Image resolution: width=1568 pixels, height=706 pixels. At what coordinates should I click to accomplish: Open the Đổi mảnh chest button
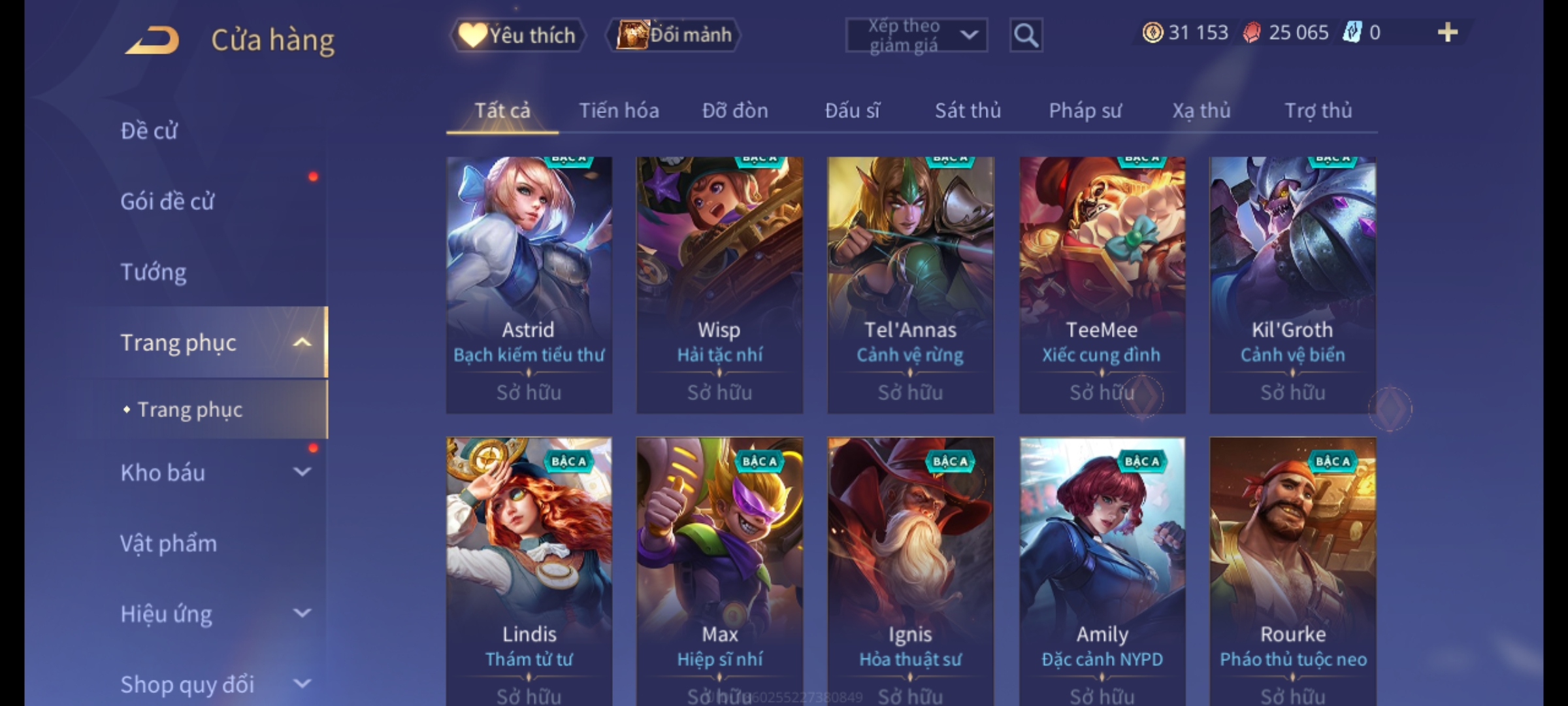pos(674,35)
